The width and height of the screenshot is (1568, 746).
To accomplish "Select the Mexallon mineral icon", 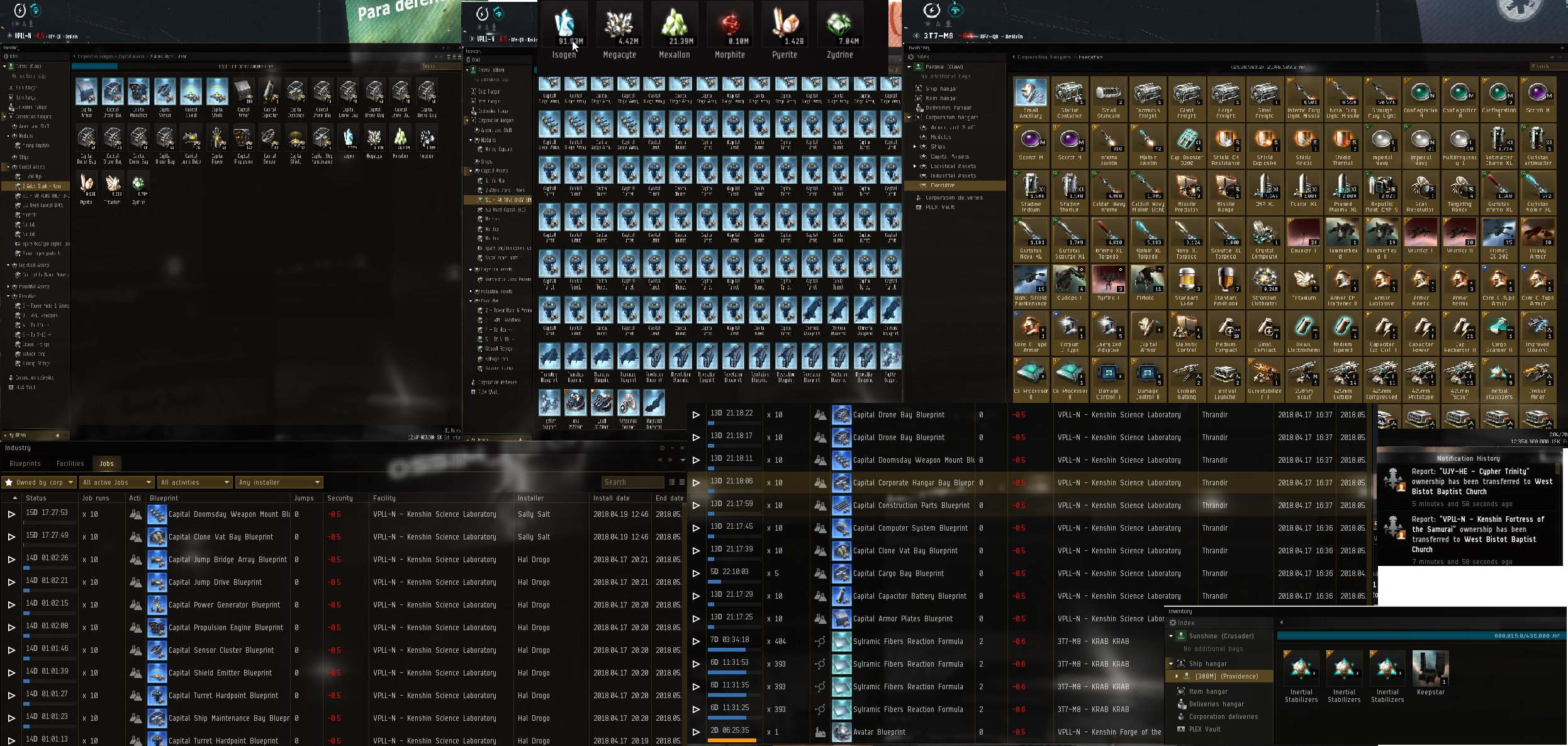I will click(675, 25).
